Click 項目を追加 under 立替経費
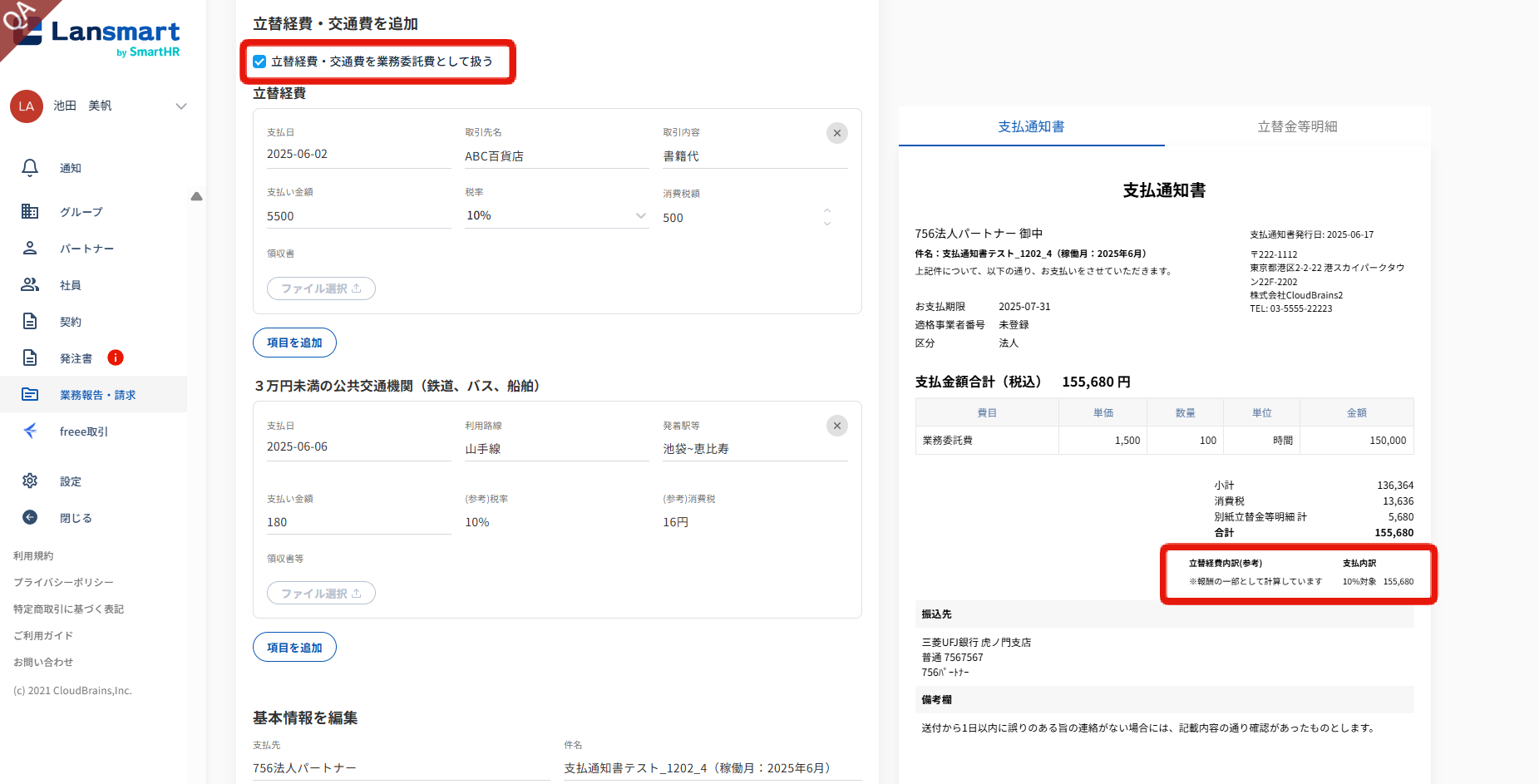 294,343
